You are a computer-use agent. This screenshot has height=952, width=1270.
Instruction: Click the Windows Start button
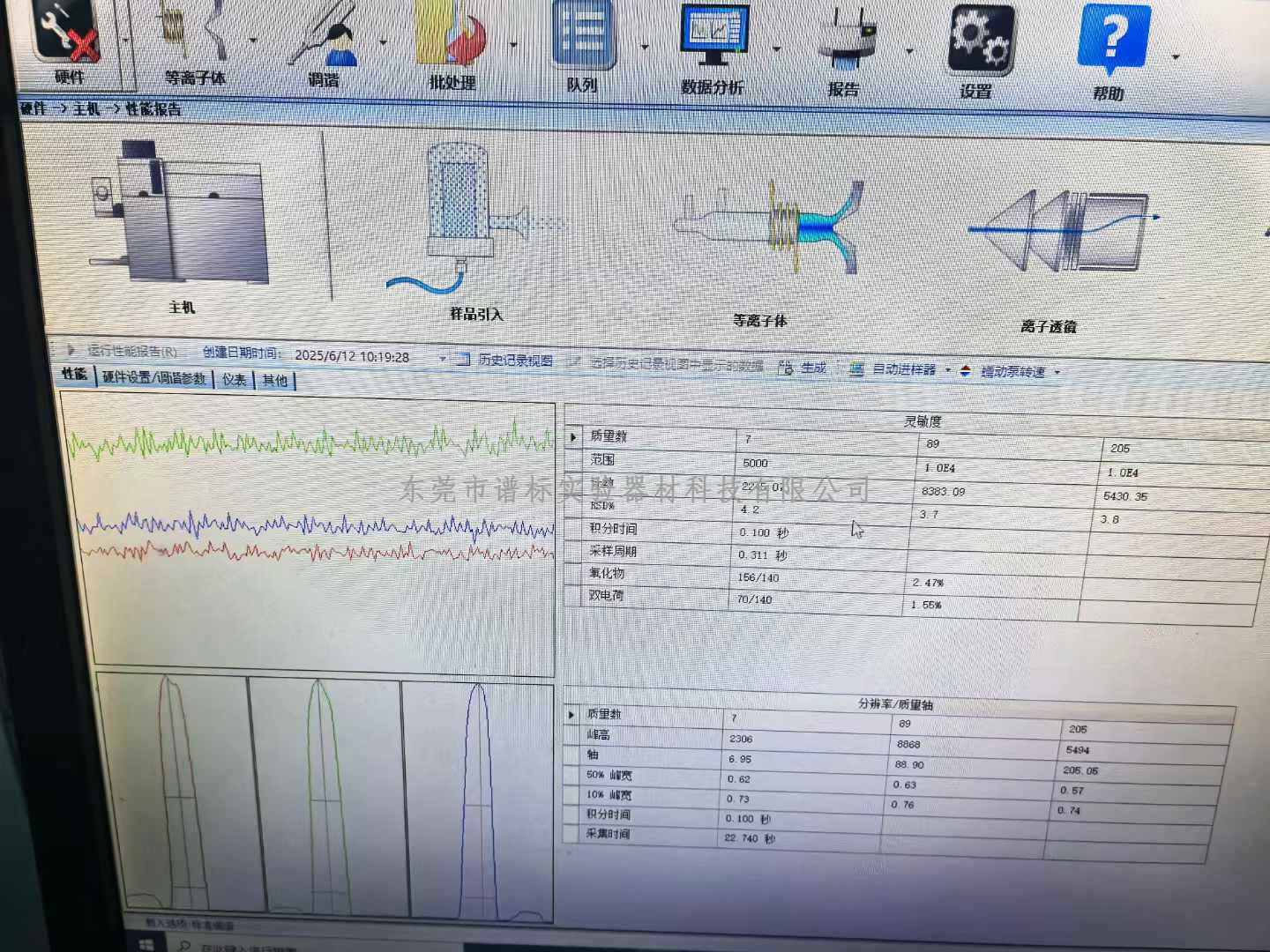146,945
